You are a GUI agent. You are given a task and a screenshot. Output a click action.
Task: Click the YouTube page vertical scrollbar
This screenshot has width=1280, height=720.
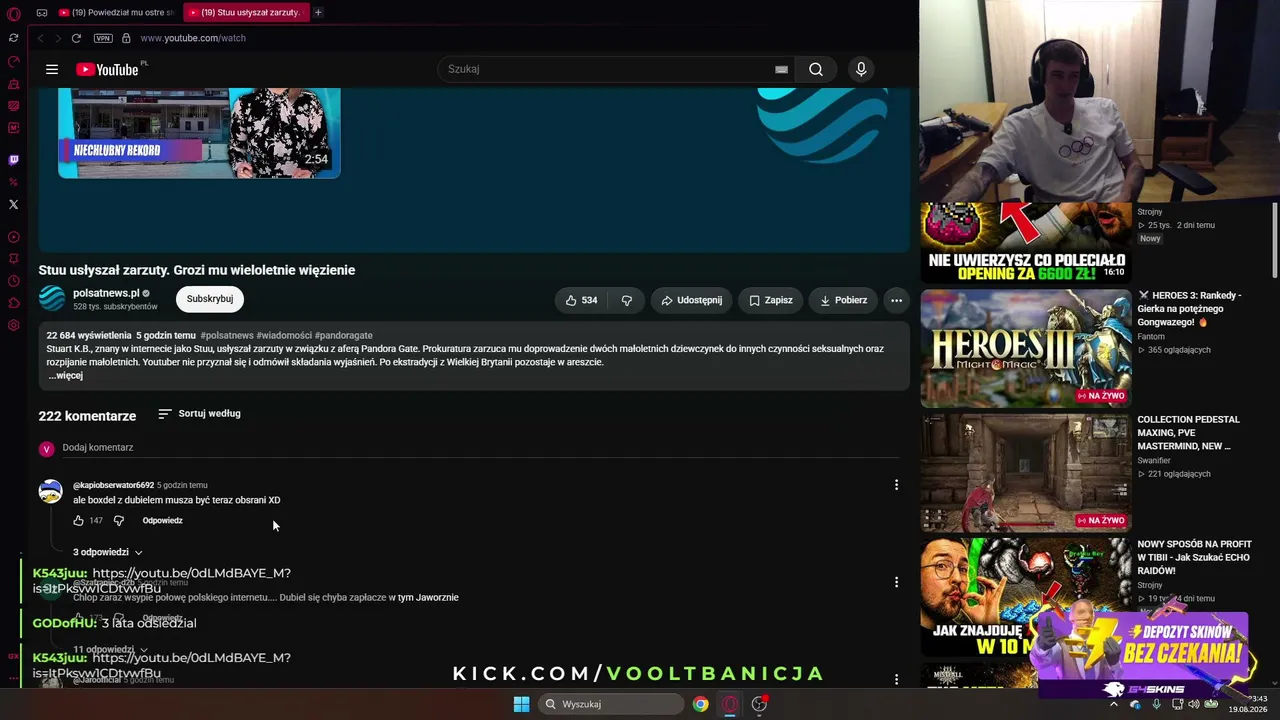(x=1275, y=240)
